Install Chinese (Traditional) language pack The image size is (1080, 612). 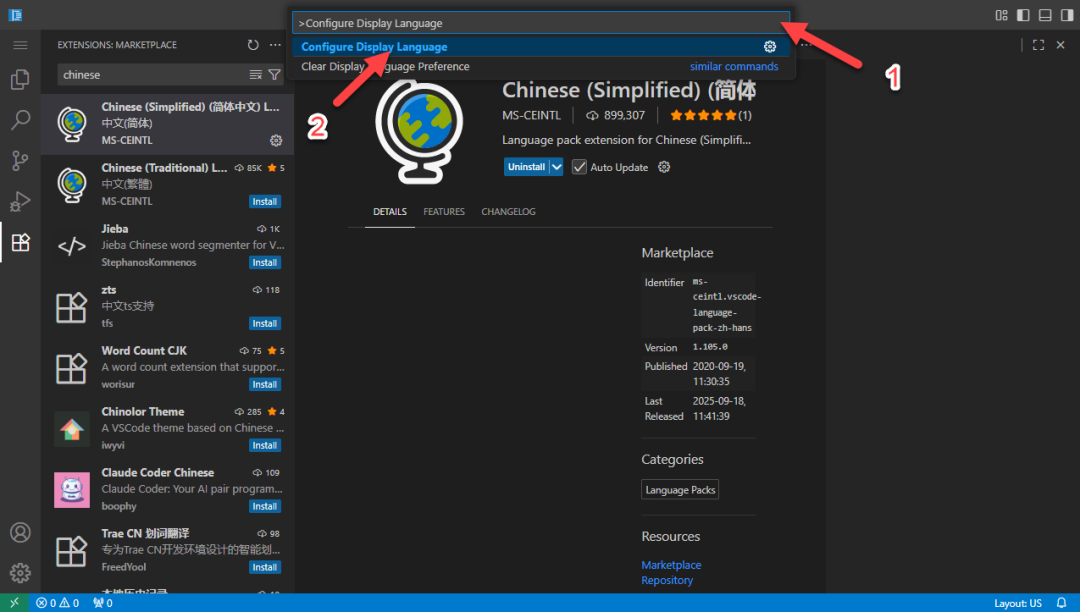(x=264, y=202)
